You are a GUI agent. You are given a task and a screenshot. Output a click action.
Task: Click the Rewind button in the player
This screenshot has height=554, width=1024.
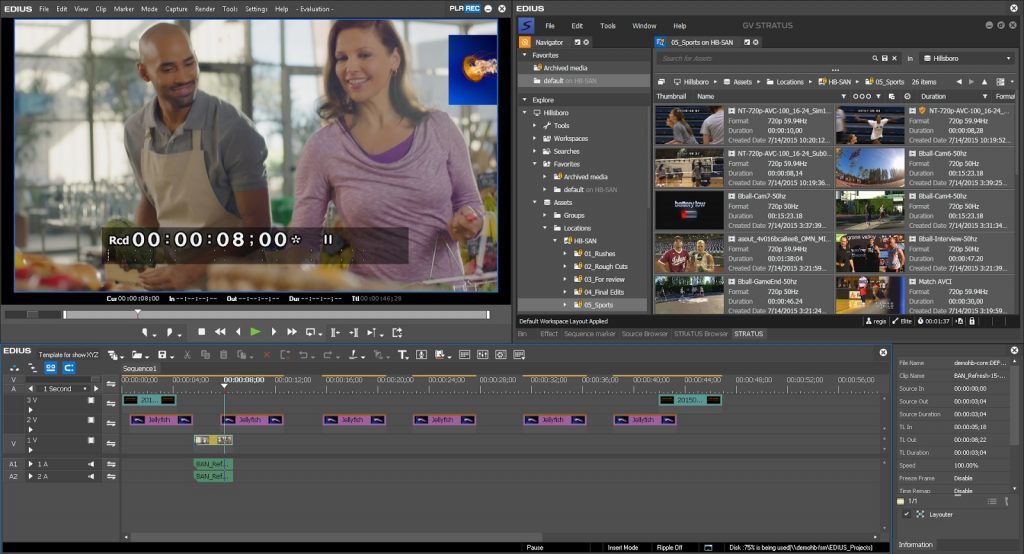pyautogui.click(x=220, y=332)
